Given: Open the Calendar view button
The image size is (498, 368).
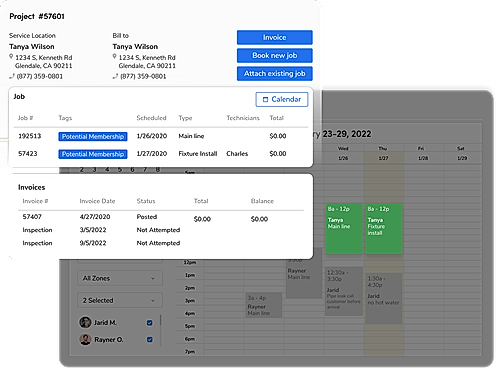Looking at the screenshot, I should pyautogui.click(x=282, y=99).
